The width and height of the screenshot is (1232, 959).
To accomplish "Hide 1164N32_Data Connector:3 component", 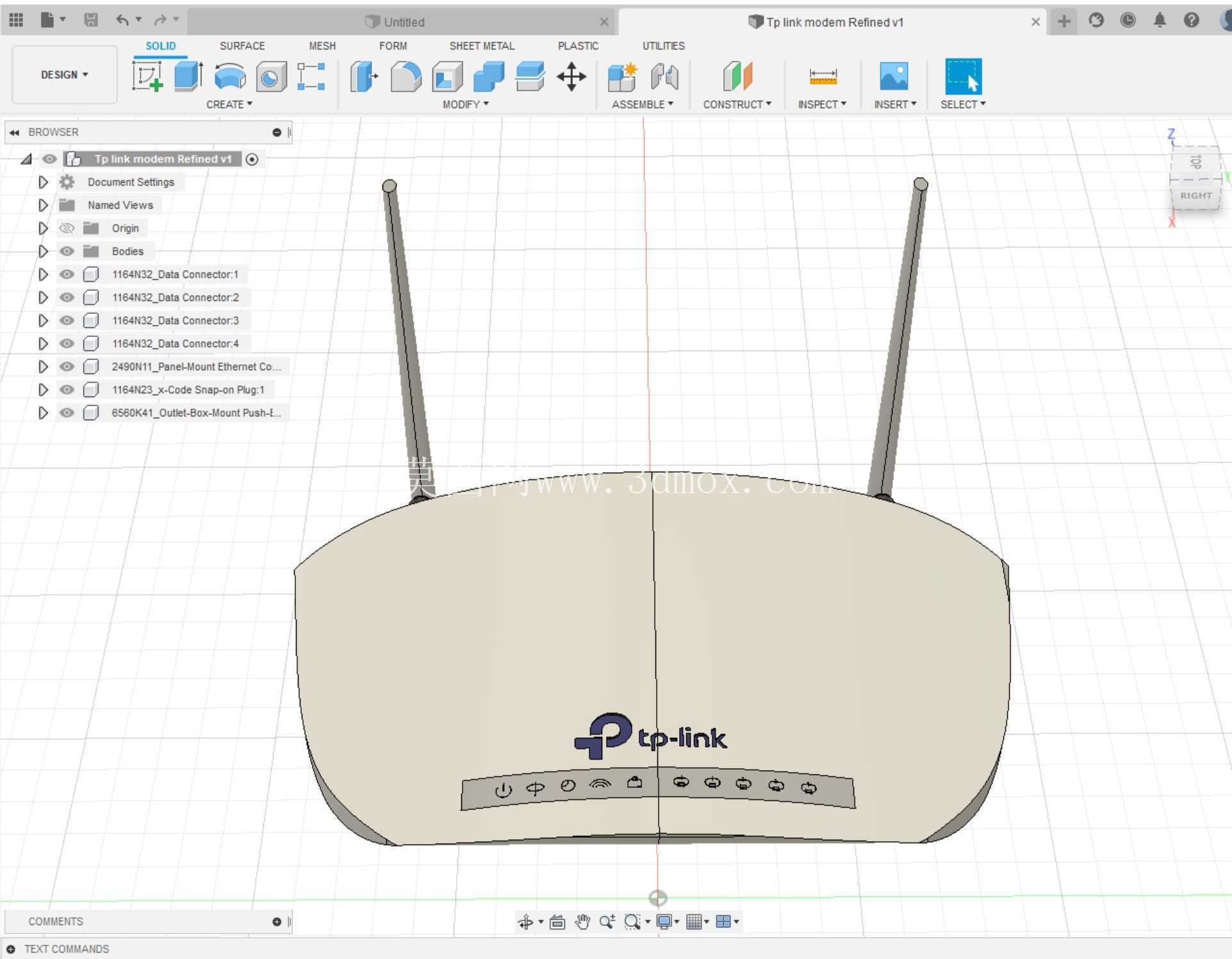I will (x=67, y=320).
